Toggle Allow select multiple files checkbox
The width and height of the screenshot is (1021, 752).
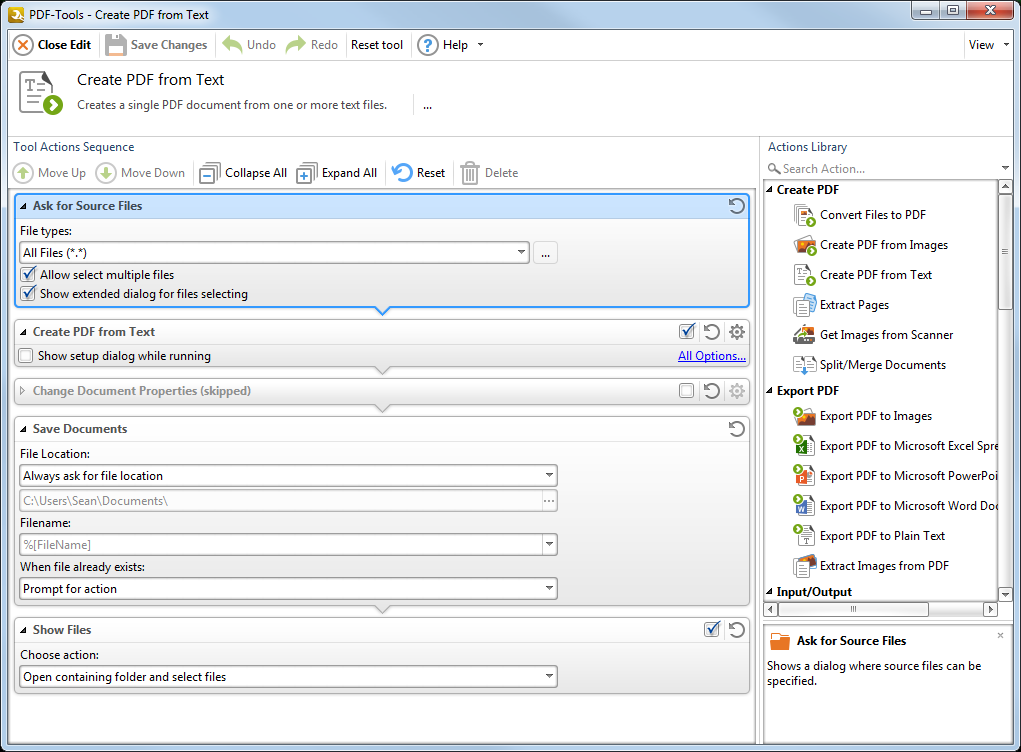[x=28, y=274]
